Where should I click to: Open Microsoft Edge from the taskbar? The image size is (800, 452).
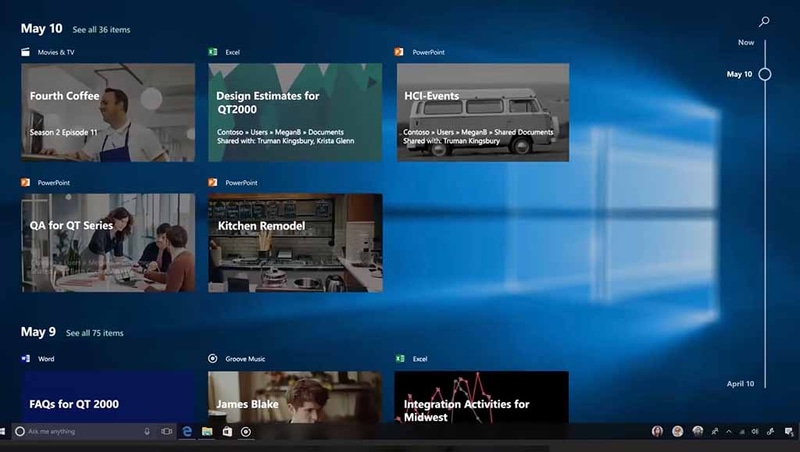pyautogui.click(x=187, y=432)
